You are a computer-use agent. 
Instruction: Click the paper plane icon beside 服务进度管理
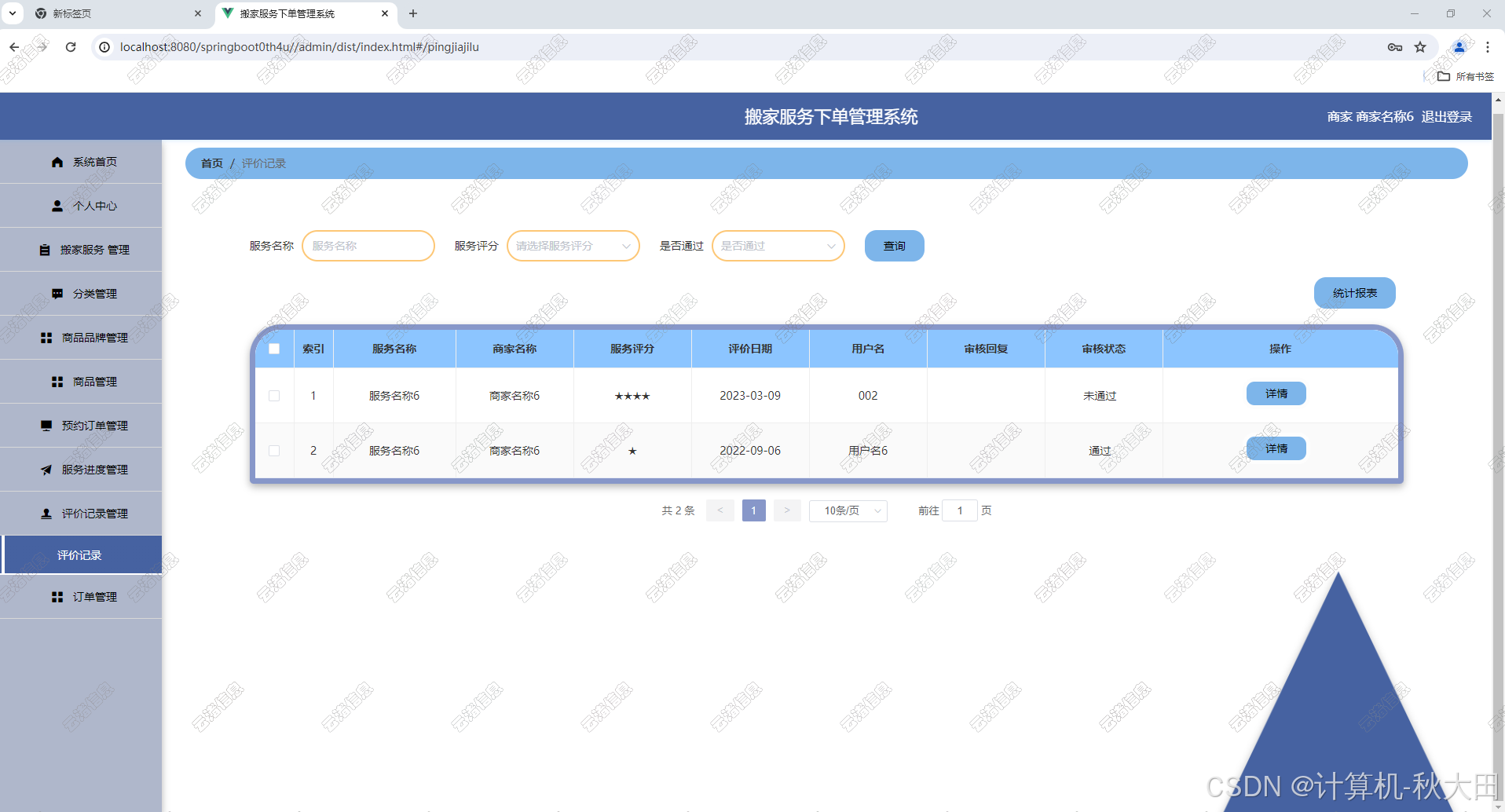click(x=46, y=470)
